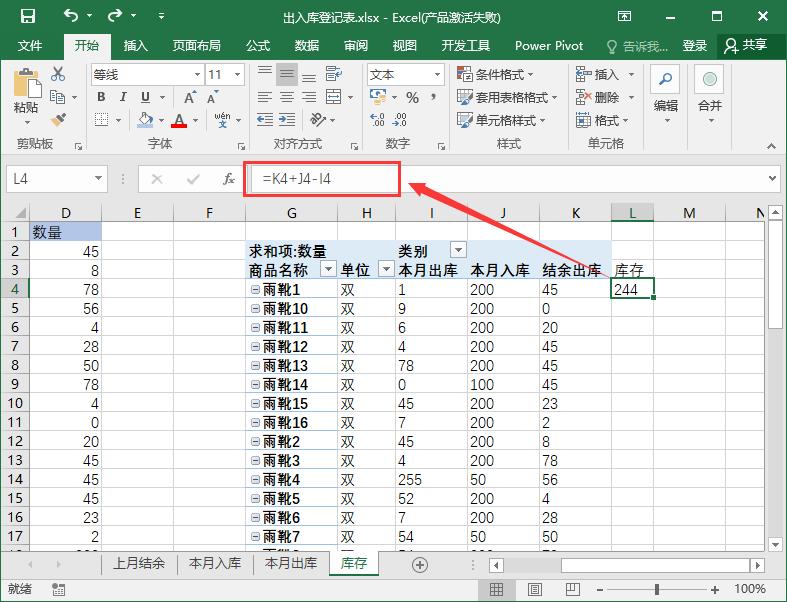Switch to the 插入 ribbon tab
Viewport: 787px width, 602px height.
click(136, 46)
